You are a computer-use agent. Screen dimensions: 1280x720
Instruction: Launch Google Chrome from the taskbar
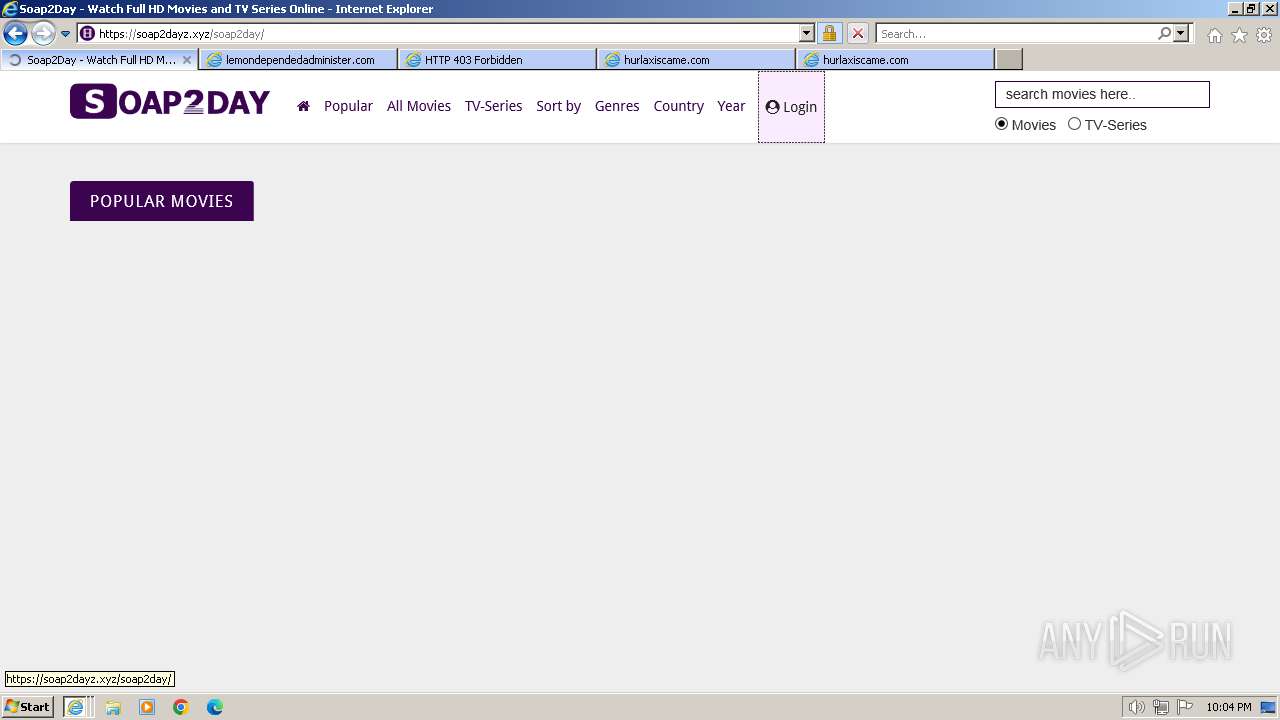181,707
